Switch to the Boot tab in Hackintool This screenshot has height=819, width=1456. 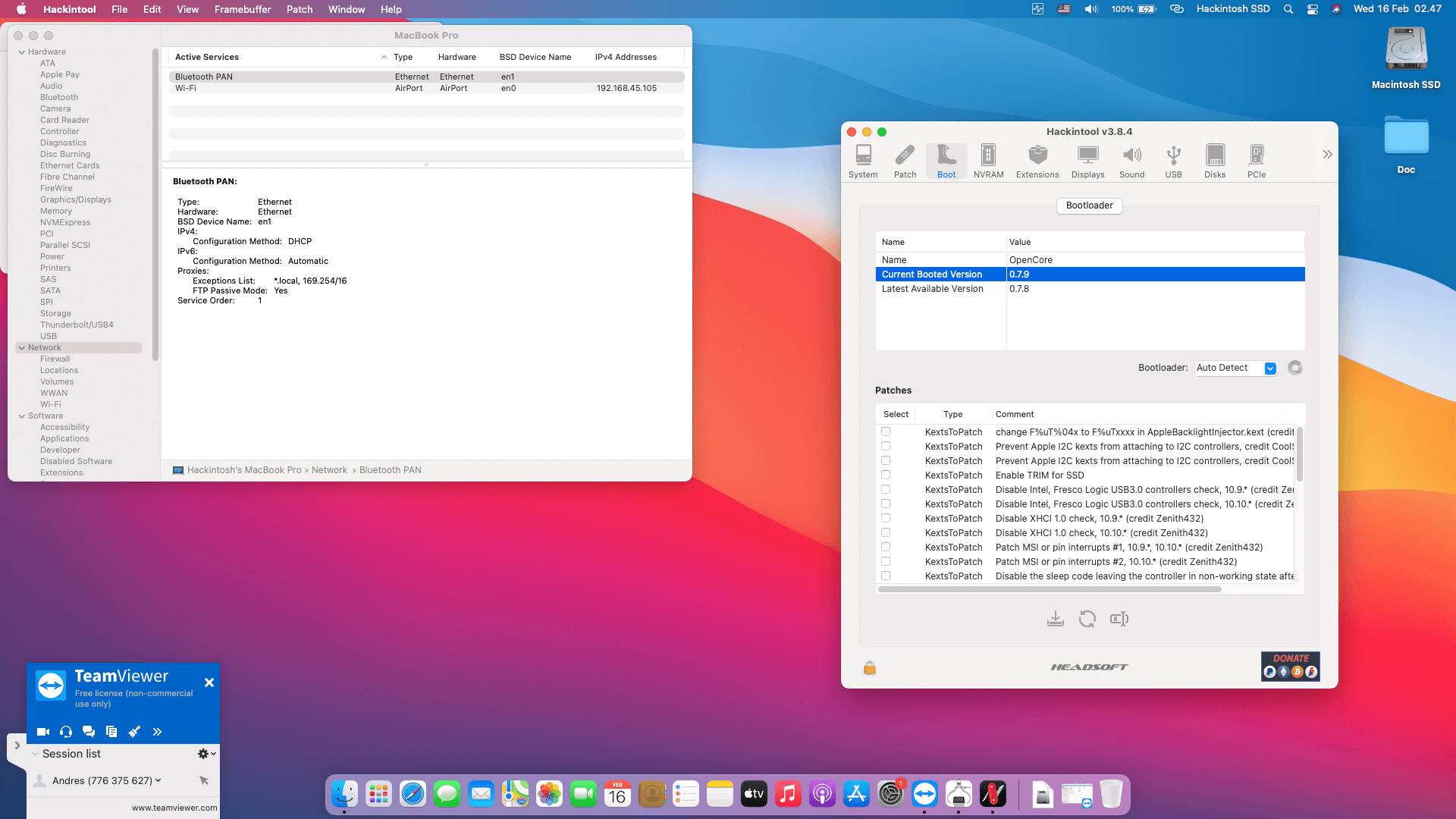click(946, 160)
